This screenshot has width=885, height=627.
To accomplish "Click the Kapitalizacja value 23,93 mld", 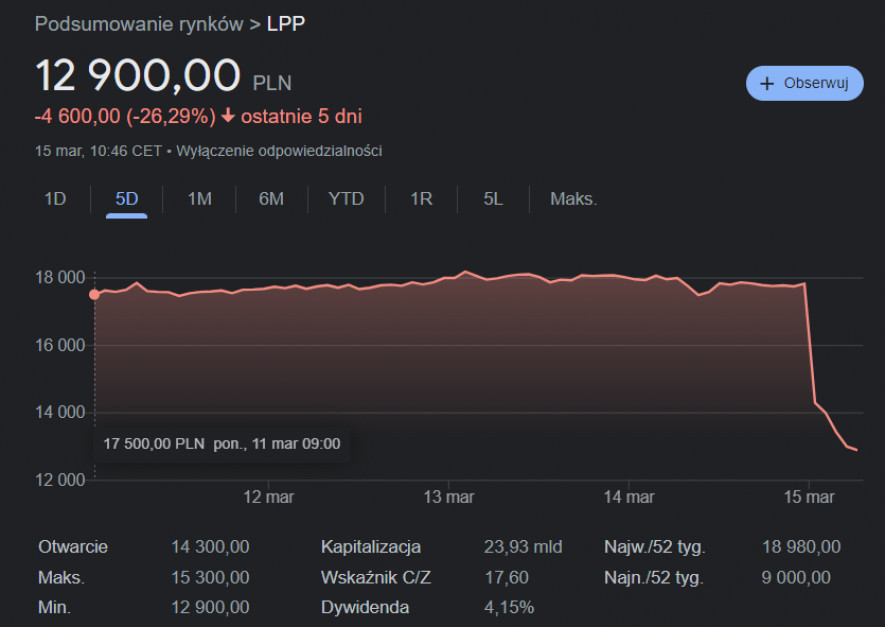I will [x=523, y=546].
